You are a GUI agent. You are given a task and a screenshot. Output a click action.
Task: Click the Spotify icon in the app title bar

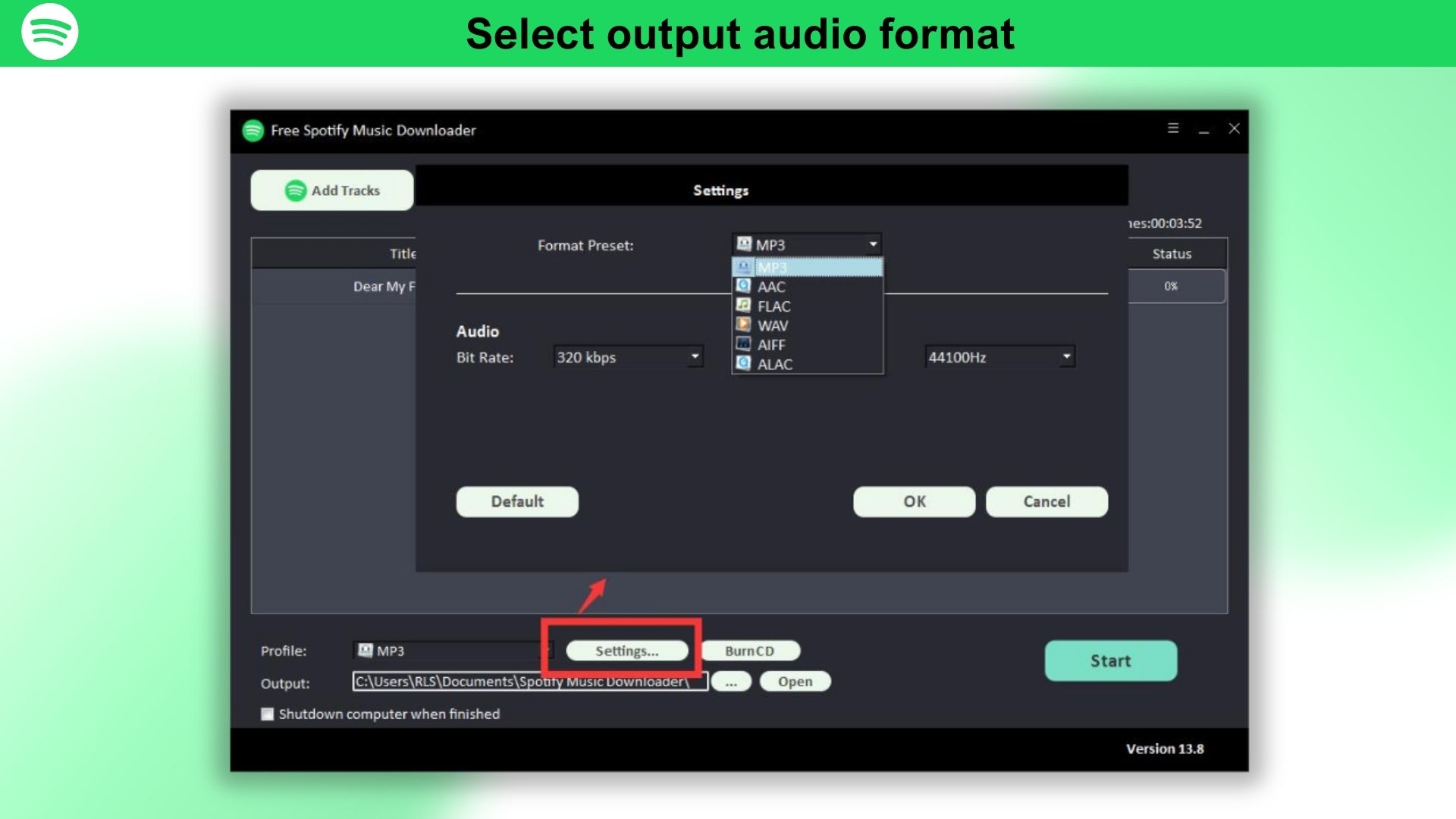coord(253,130)
